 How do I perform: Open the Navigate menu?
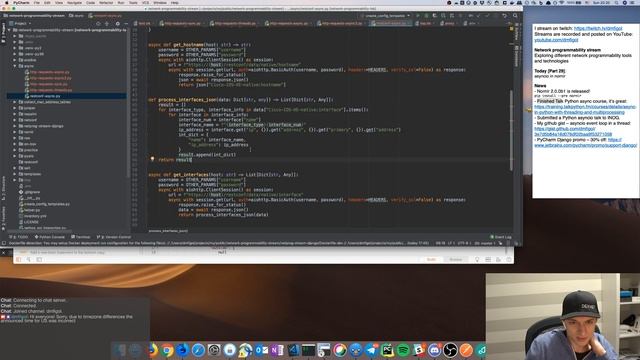click(74, 2)
